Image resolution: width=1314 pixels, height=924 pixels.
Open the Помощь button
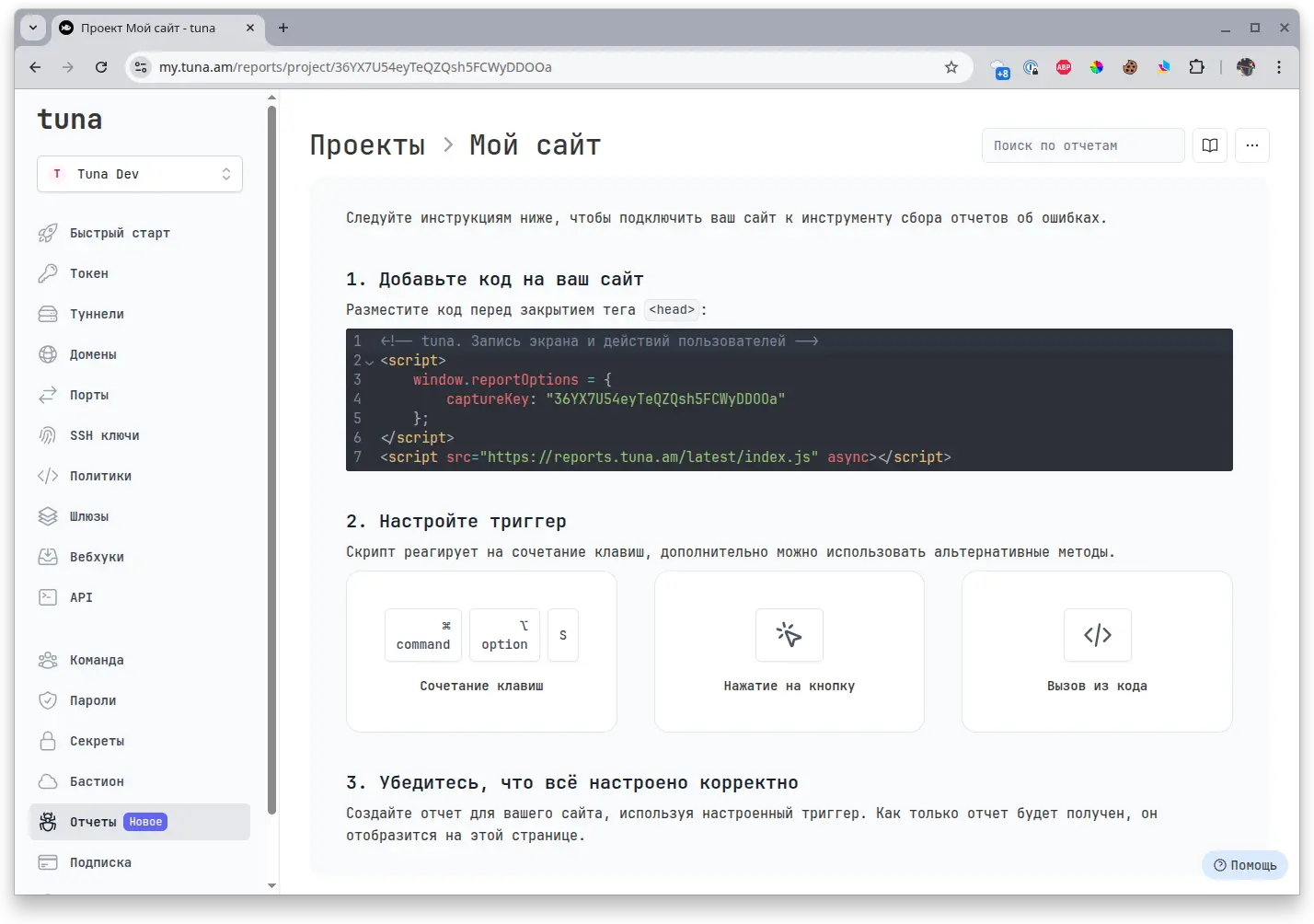1244,865
